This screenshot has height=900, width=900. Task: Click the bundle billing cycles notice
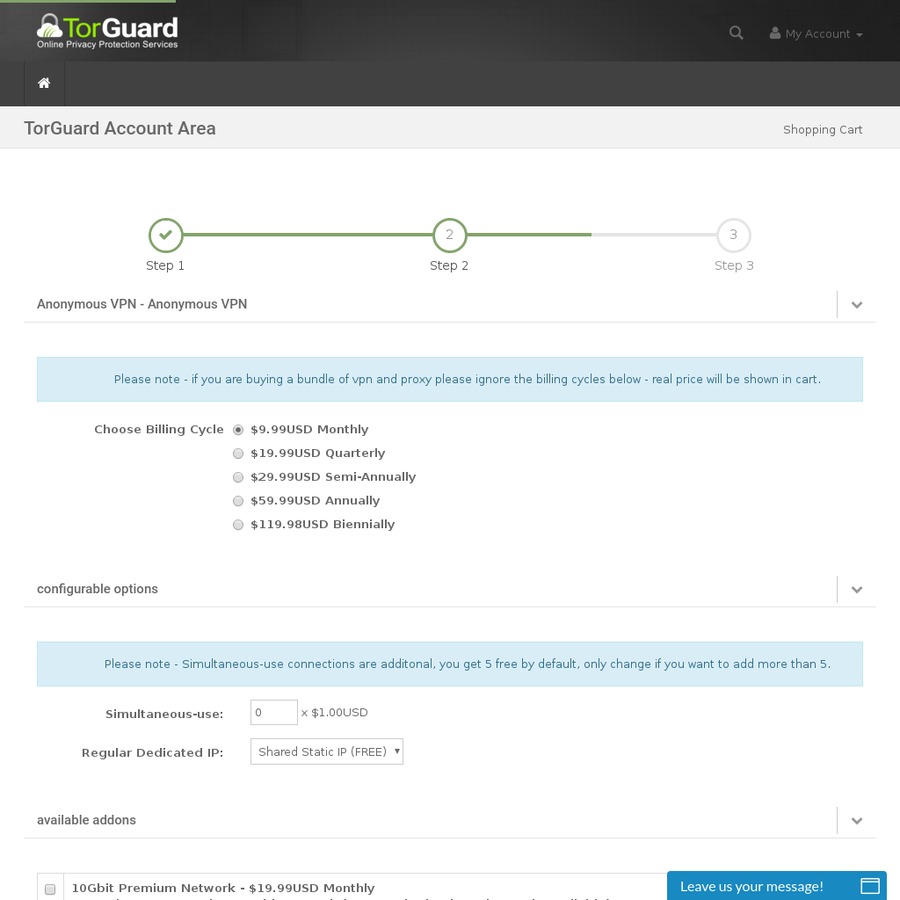tap(449, 379)
